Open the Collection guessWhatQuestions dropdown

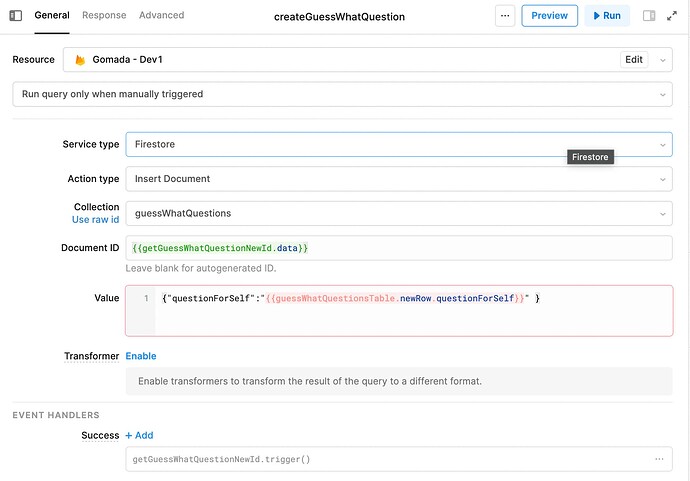pyautogui.click(x=399, y=213)
